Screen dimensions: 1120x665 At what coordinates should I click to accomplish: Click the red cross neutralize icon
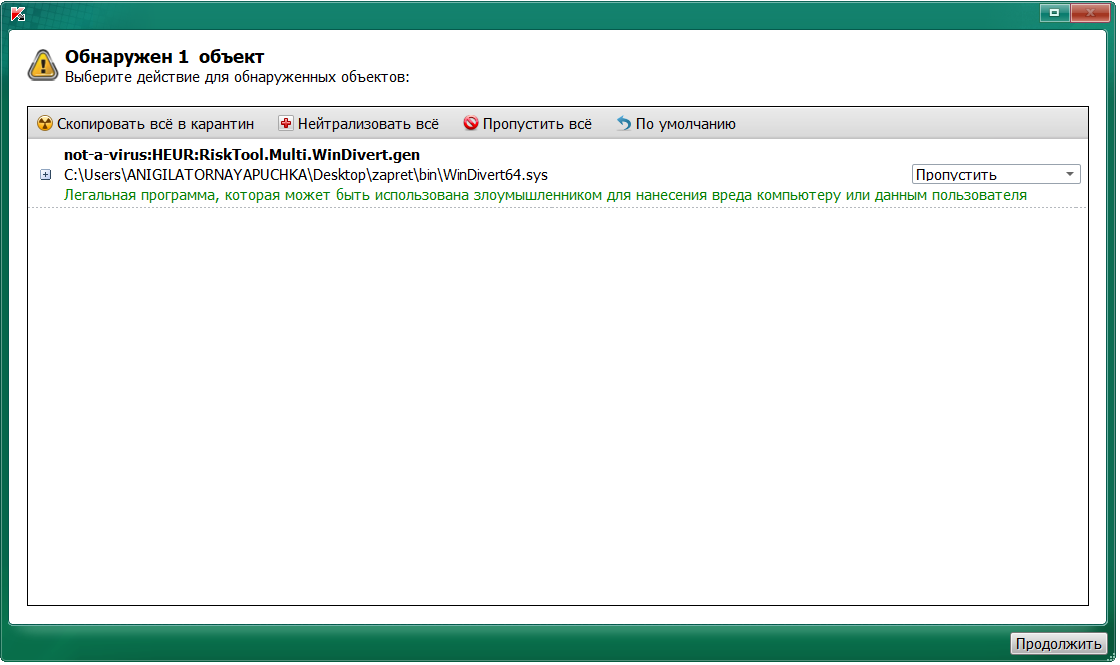286,123
